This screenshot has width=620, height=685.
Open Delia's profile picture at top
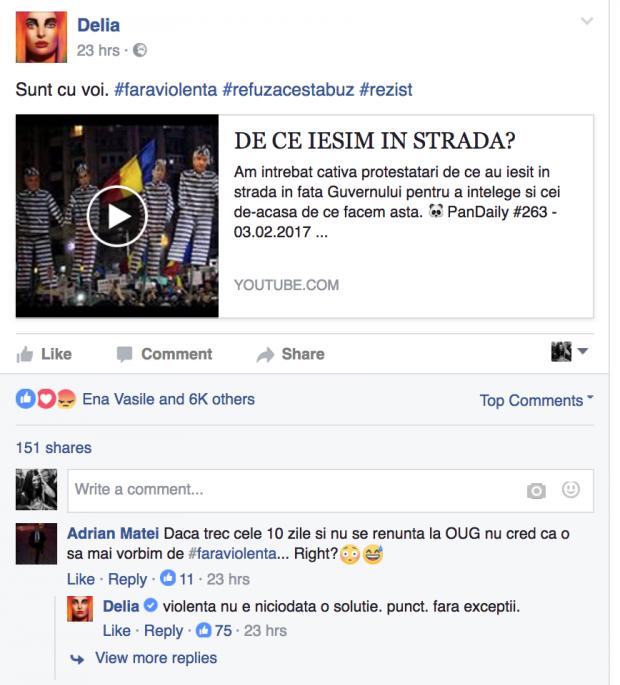click(x=42, y=37)
